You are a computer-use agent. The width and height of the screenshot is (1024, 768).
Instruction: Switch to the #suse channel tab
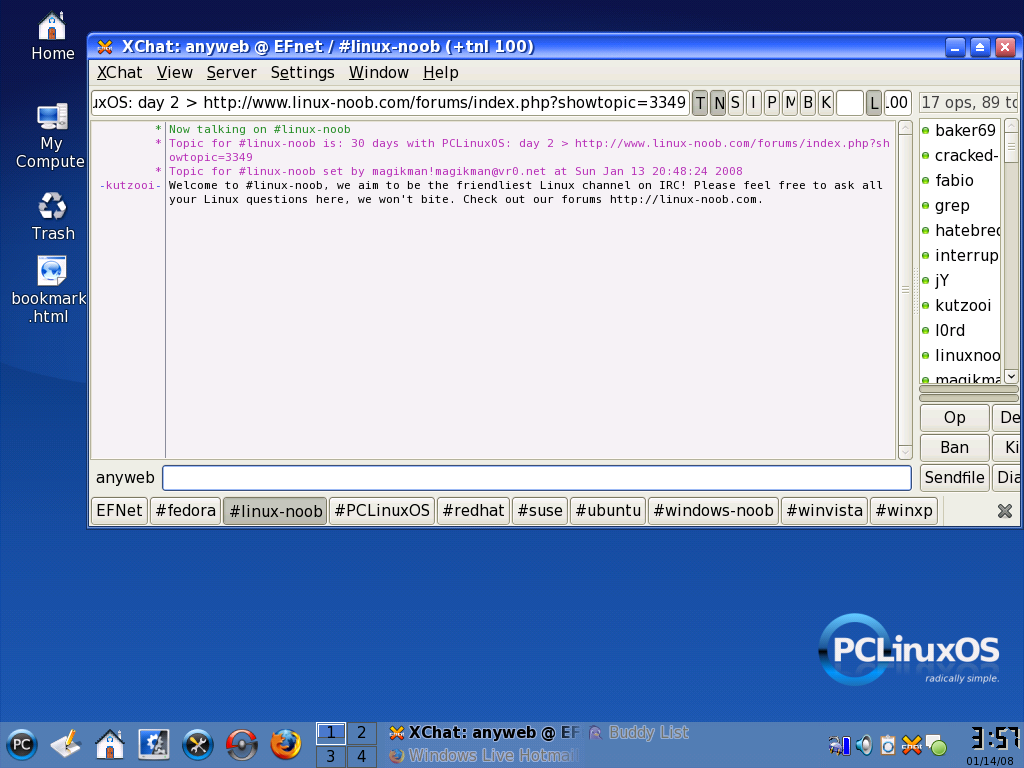click(x=540, y=511)
